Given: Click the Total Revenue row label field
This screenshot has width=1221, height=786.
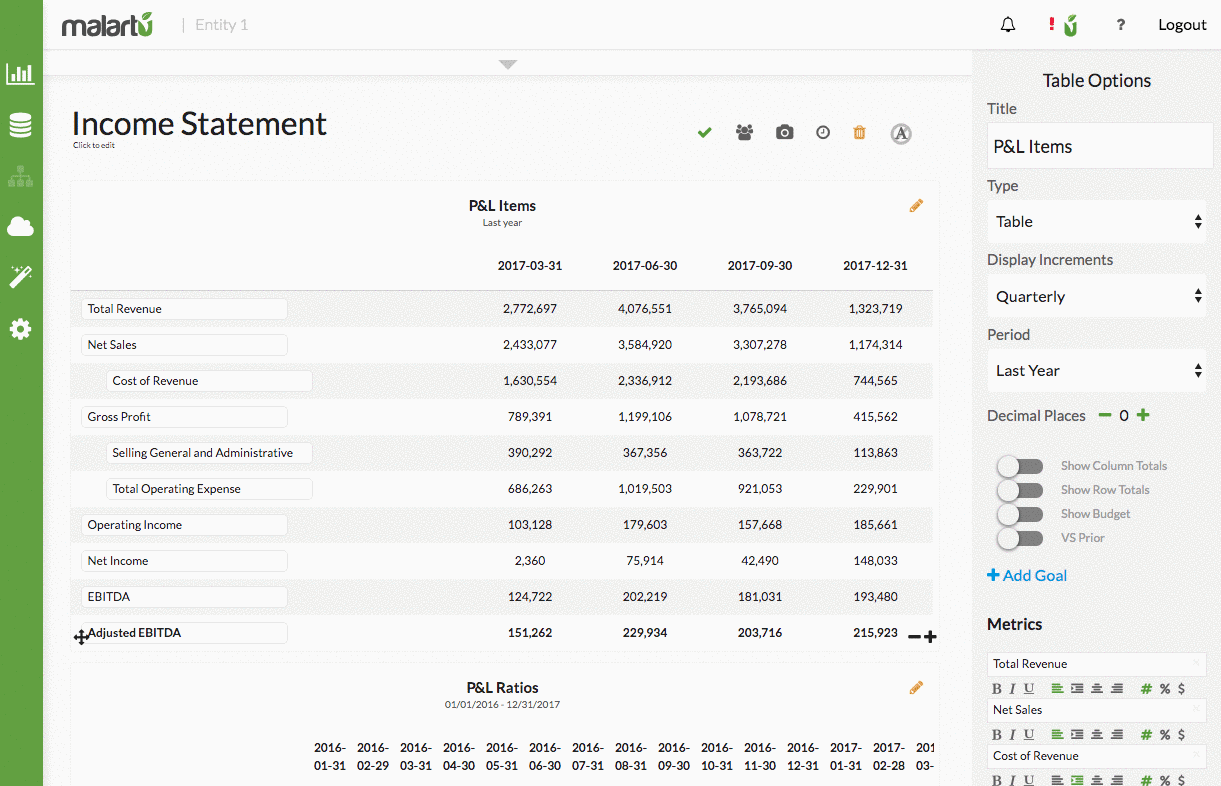Looking at the screenshot, I should [x=184, y=309].
